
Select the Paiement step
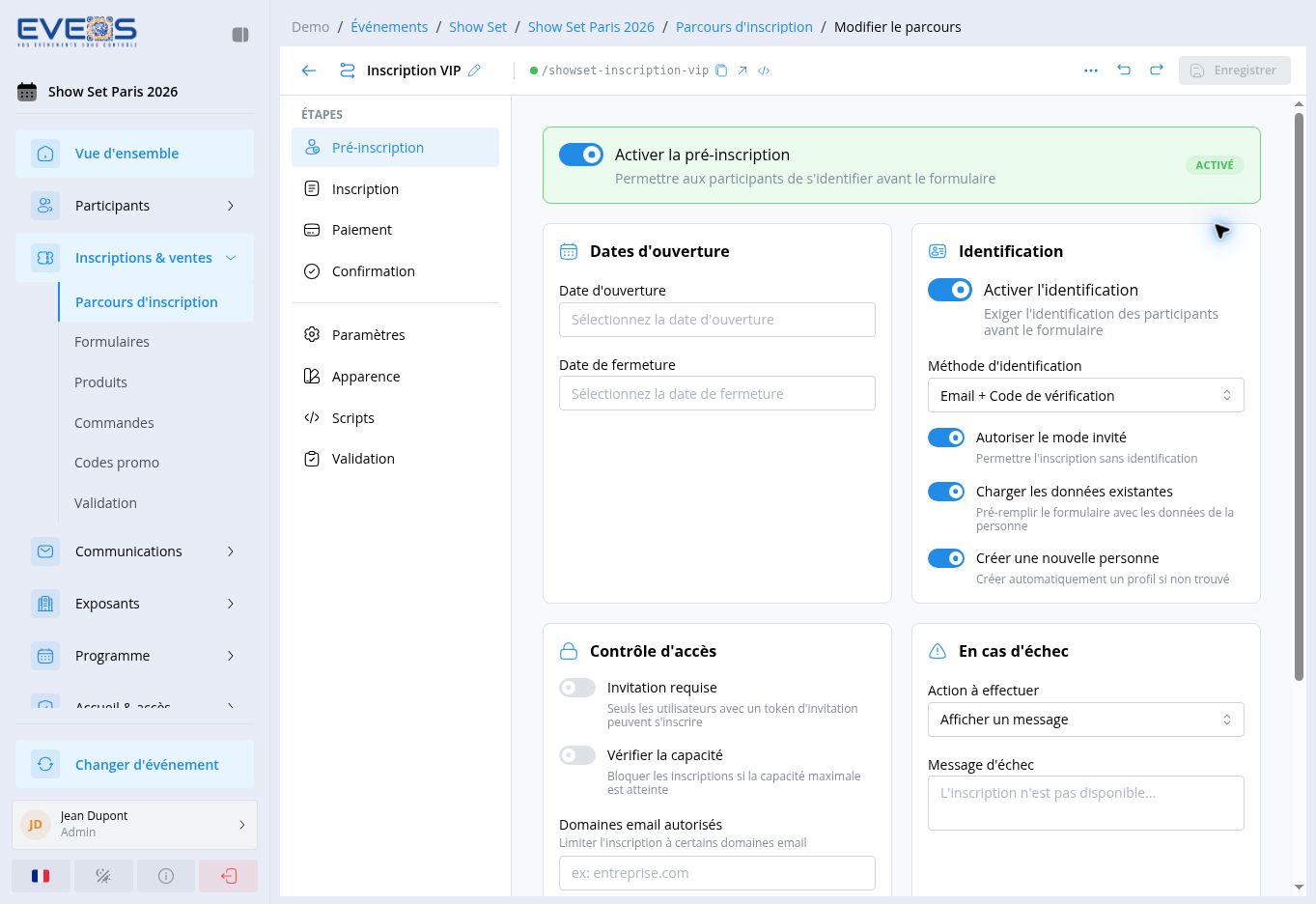tap(395, 230)
